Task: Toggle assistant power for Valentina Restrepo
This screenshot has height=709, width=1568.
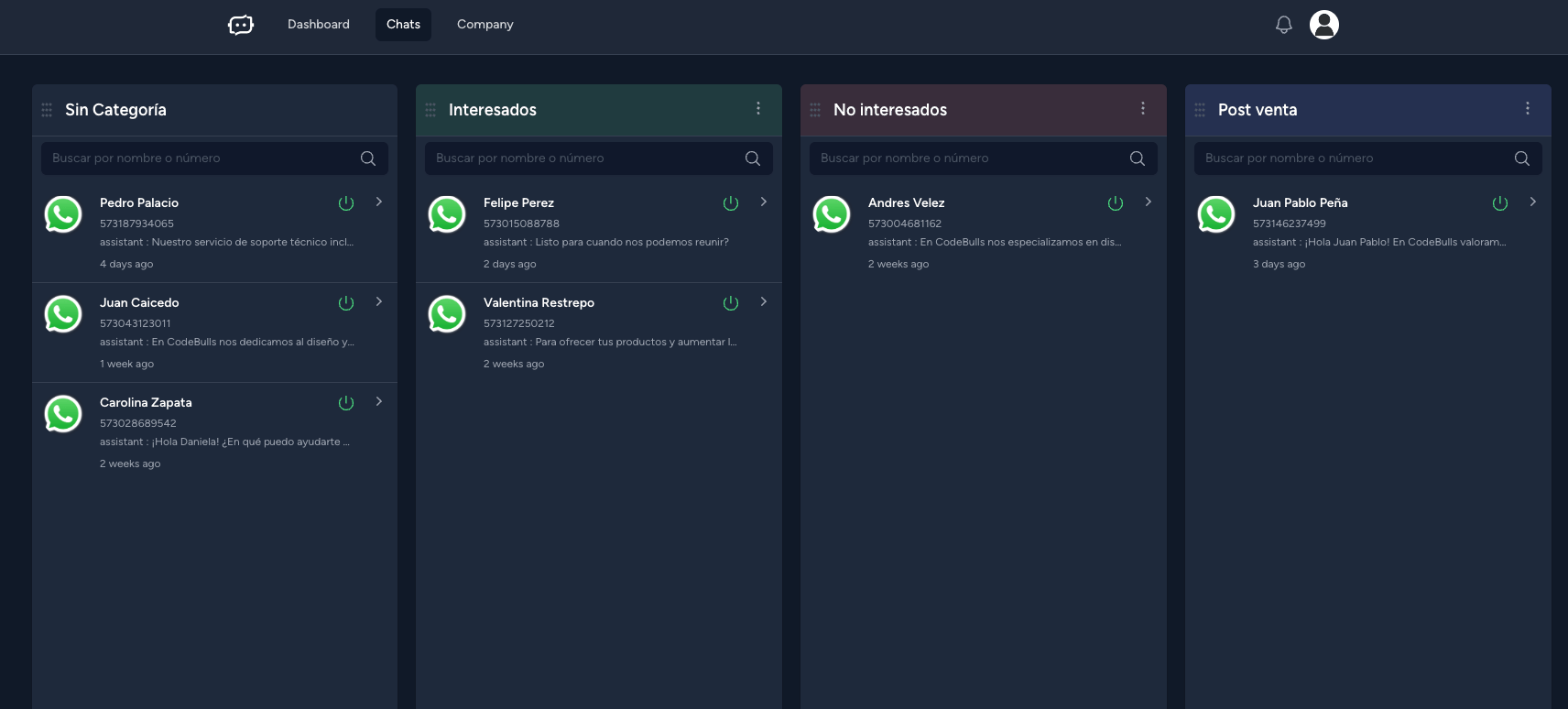Action: 731,303
